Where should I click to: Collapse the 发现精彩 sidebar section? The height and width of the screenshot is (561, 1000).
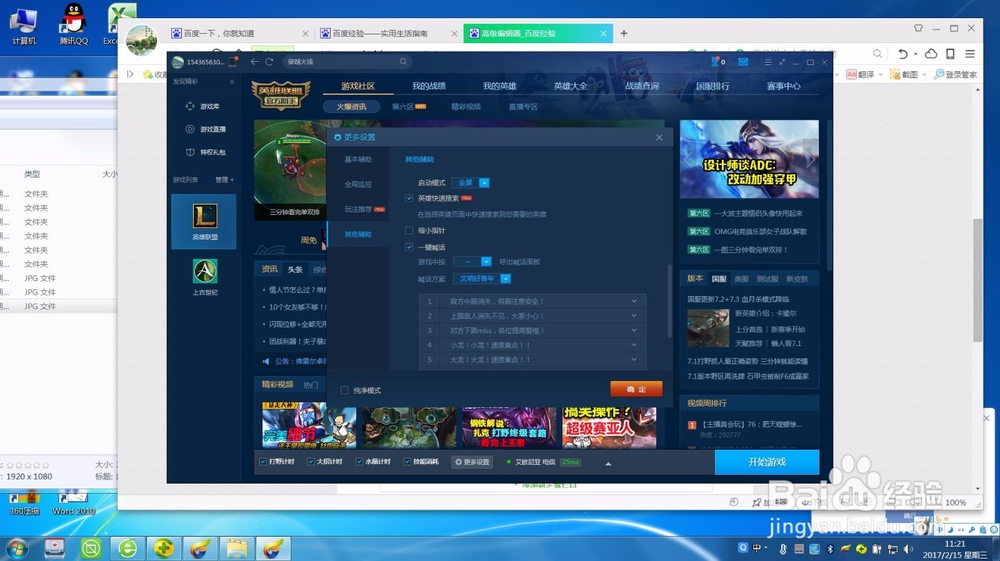232,82
